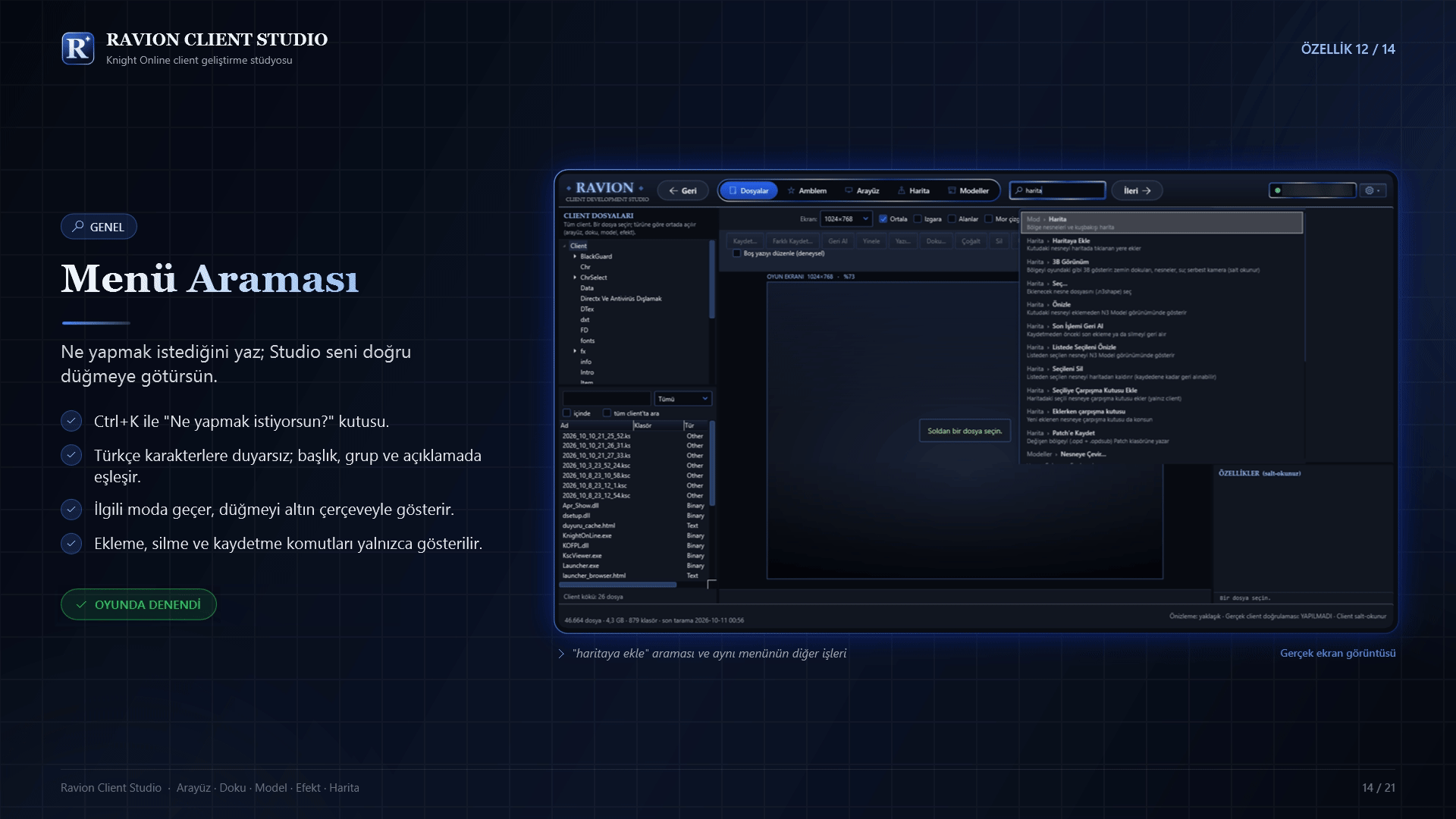Screen dimensions: 1456x819
Task: Switch to the Amblem tab
Action: 808,190
